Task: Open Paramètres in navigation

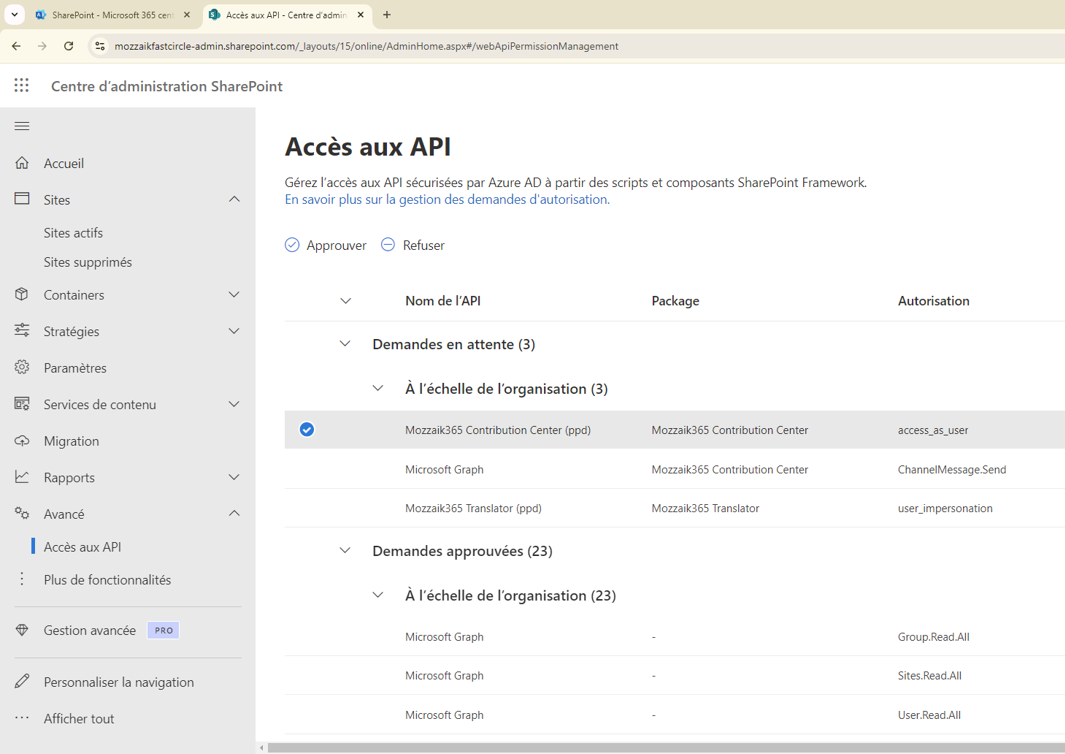Action: [75, 367]
